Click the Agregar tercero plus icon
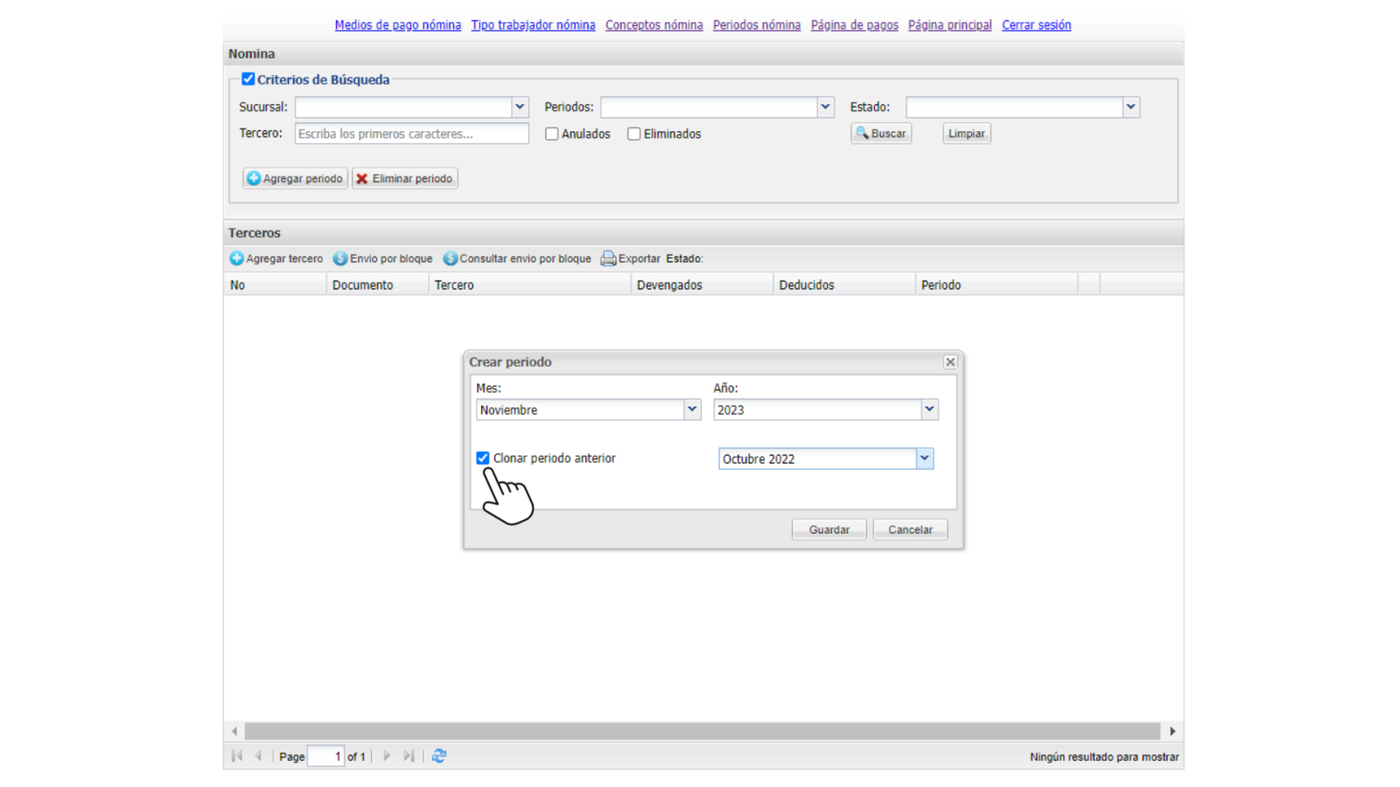Image resolution: width=1400 pixels, height=787 pixels. [x=237, y=258]
